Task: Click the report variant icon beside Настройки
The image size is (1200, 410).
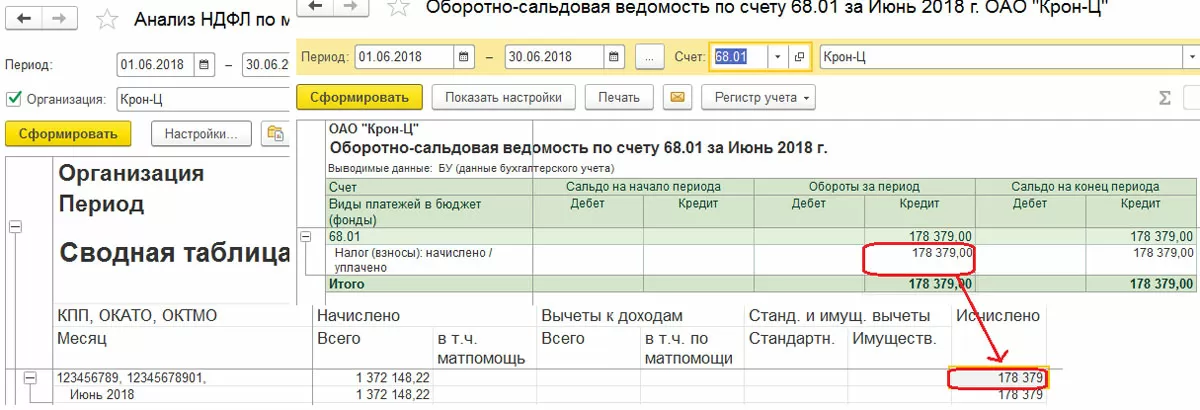Action: (x=275, y=133)
